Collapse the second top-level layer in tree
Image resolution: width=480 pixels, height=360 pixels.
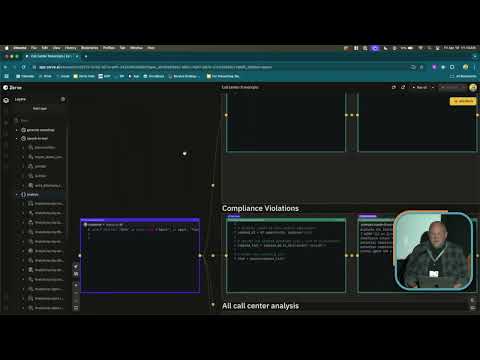coord(17,138)
